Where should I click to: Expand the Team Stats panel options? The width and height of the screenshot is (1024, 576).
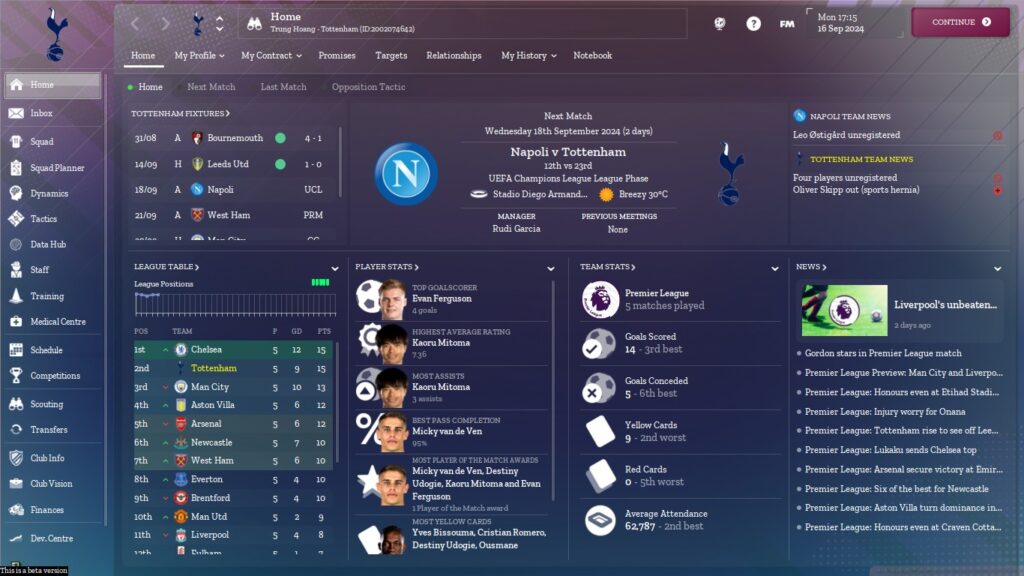[x=775, y=268]
